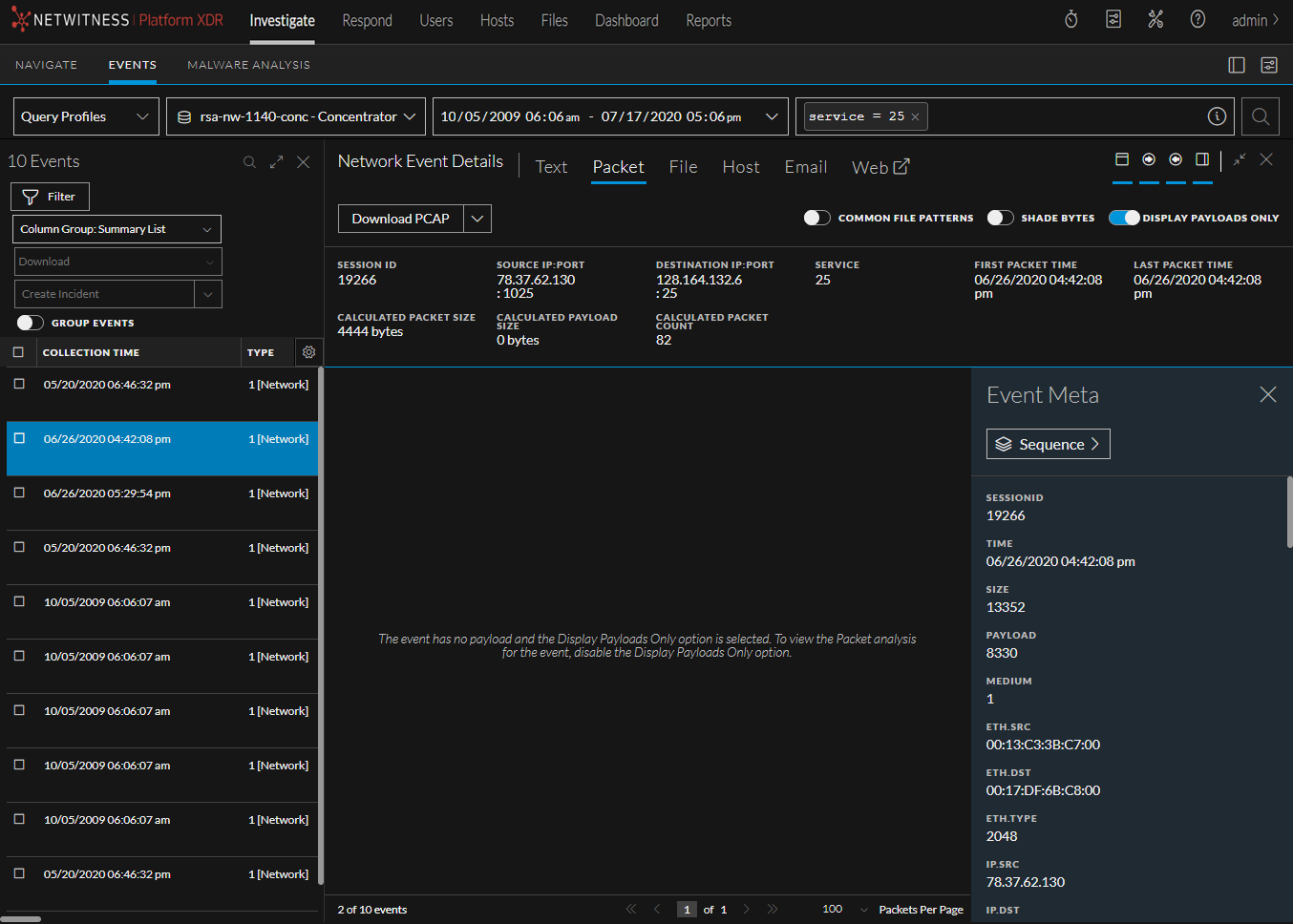The width and height of the screenshot is (1293, 924).
Task: Toggle the response packets visibility icon
Action: [1176, 159]
